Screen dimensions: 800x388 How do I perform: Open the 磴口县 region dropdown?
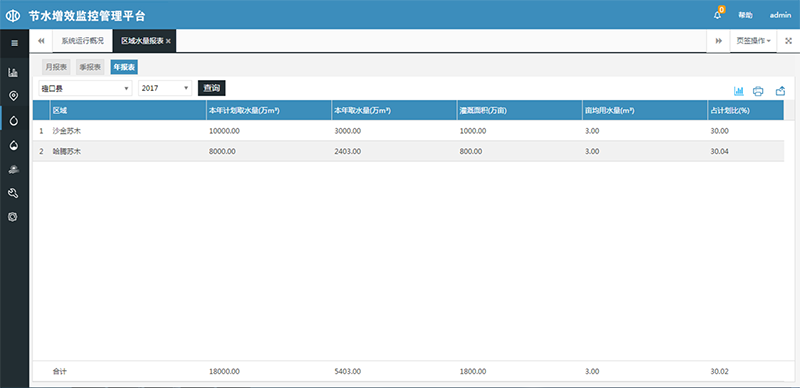tap(85, 88)
